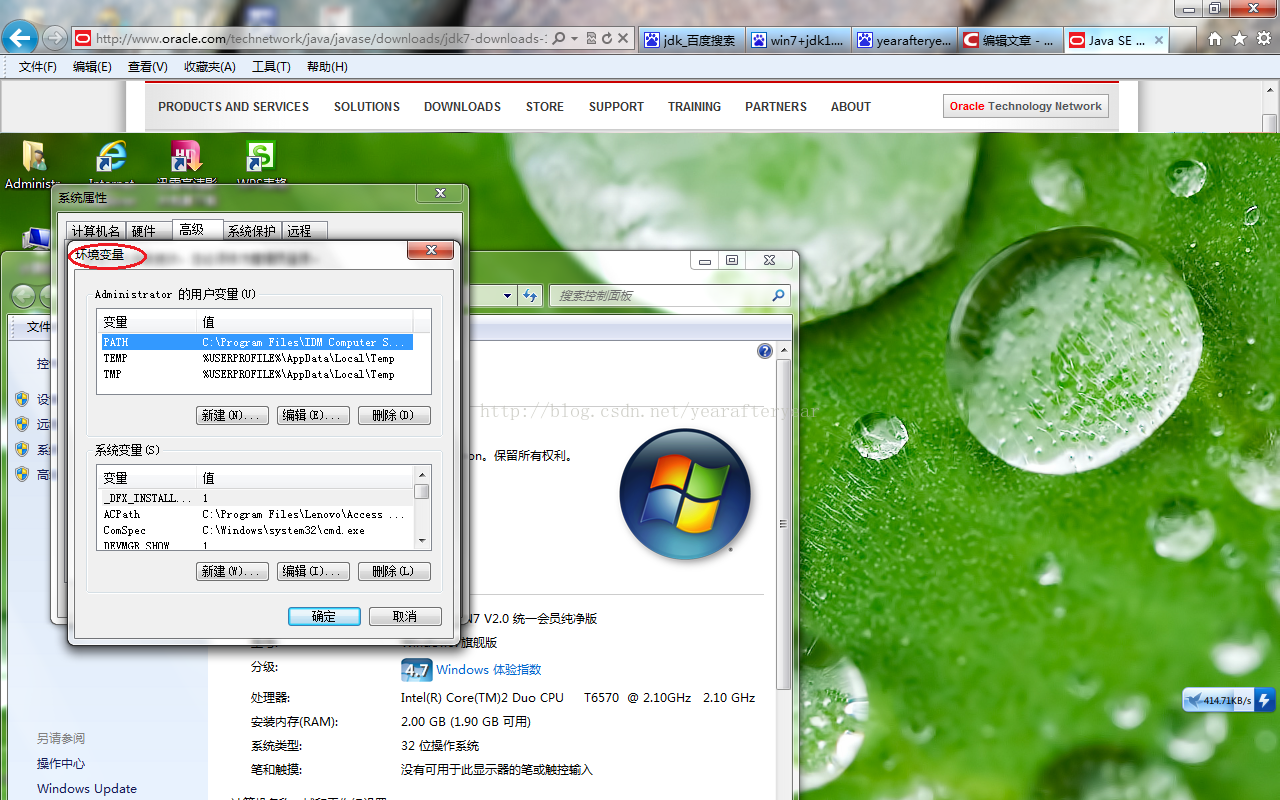Select the TMP user variable row
Image resolution: width=1280 pixels, height=800 pixels.
tap(257, 374)
